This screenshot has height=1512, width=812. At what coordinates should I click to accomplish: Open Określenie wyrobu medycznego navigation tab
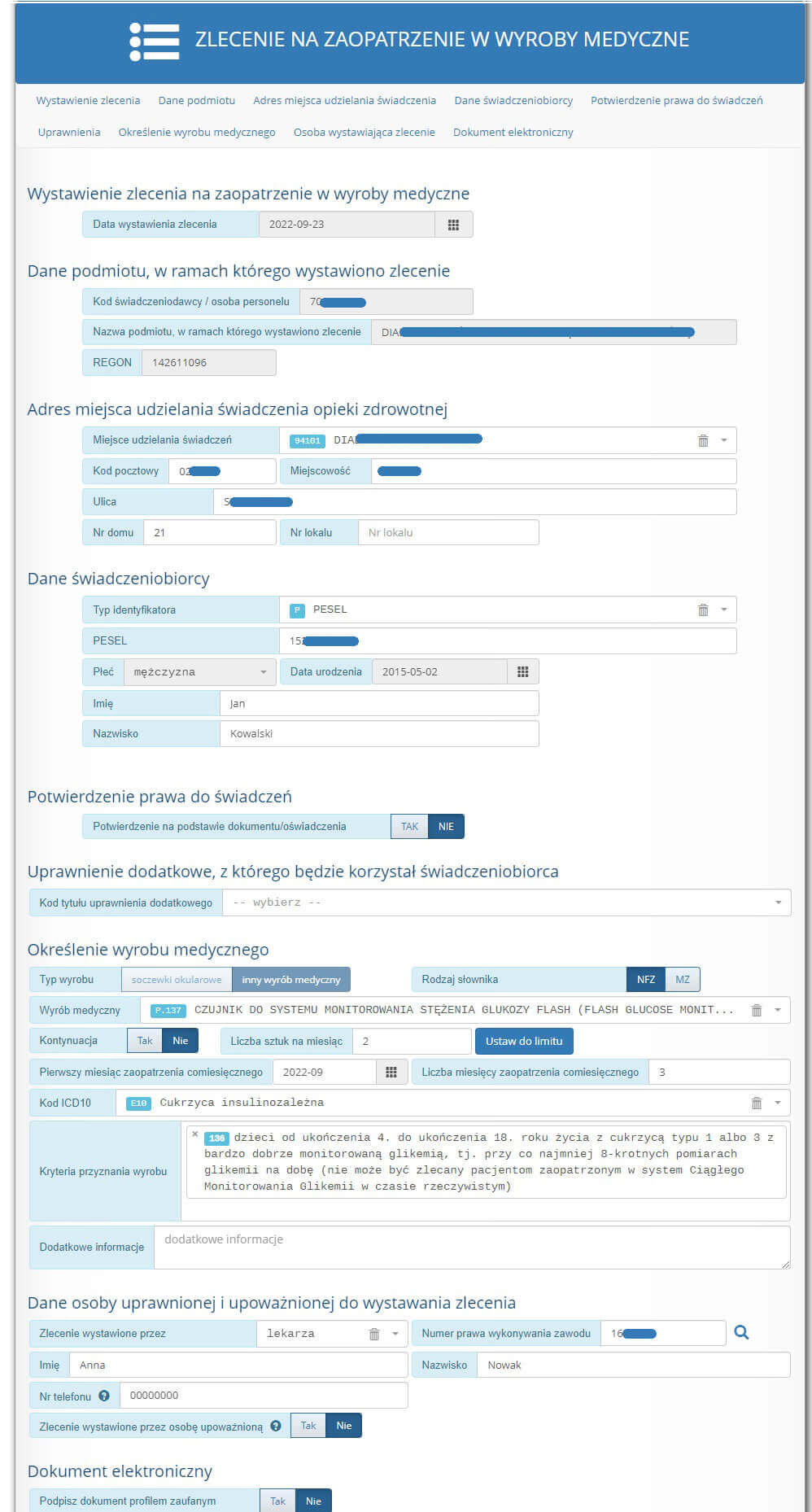click(197, 133)
